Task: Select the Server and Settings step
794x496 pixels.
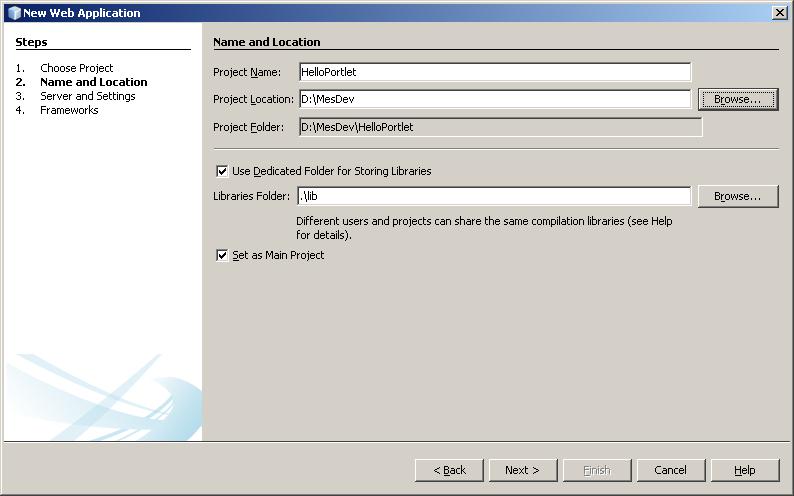Action: click(x=87, y=96)
